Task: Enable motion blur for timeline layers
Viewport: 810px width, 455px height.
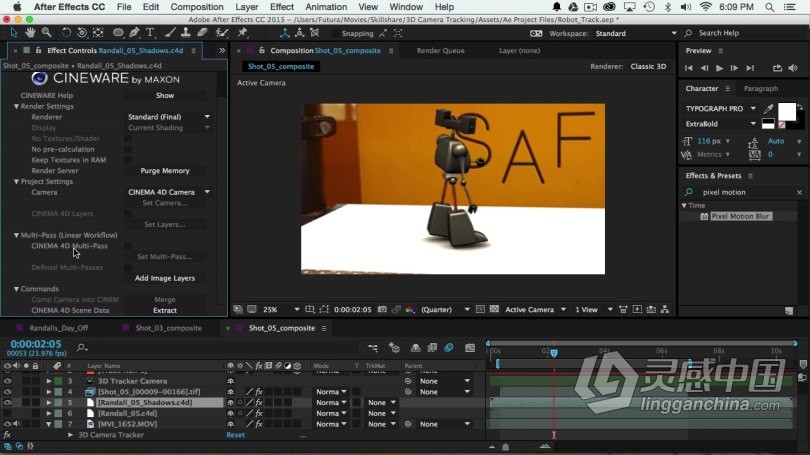Action: [449, 348]
